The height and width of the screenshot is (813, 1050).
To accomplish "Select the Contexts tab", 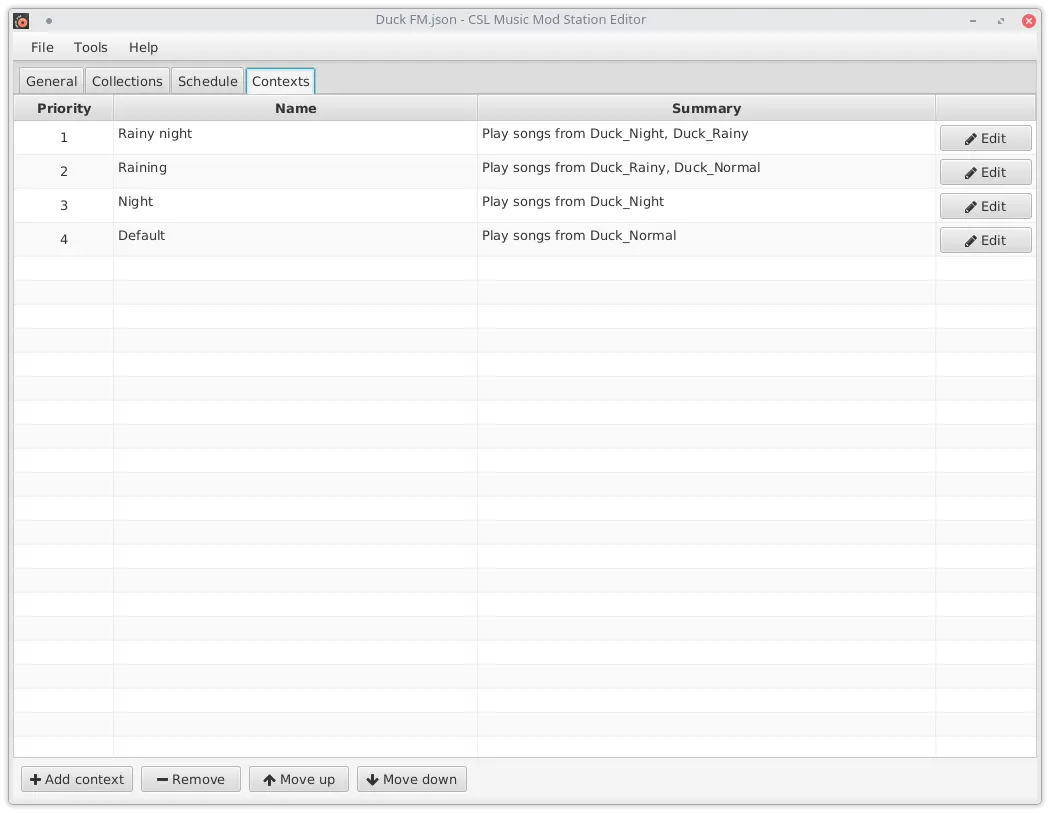I will [281, 81].
